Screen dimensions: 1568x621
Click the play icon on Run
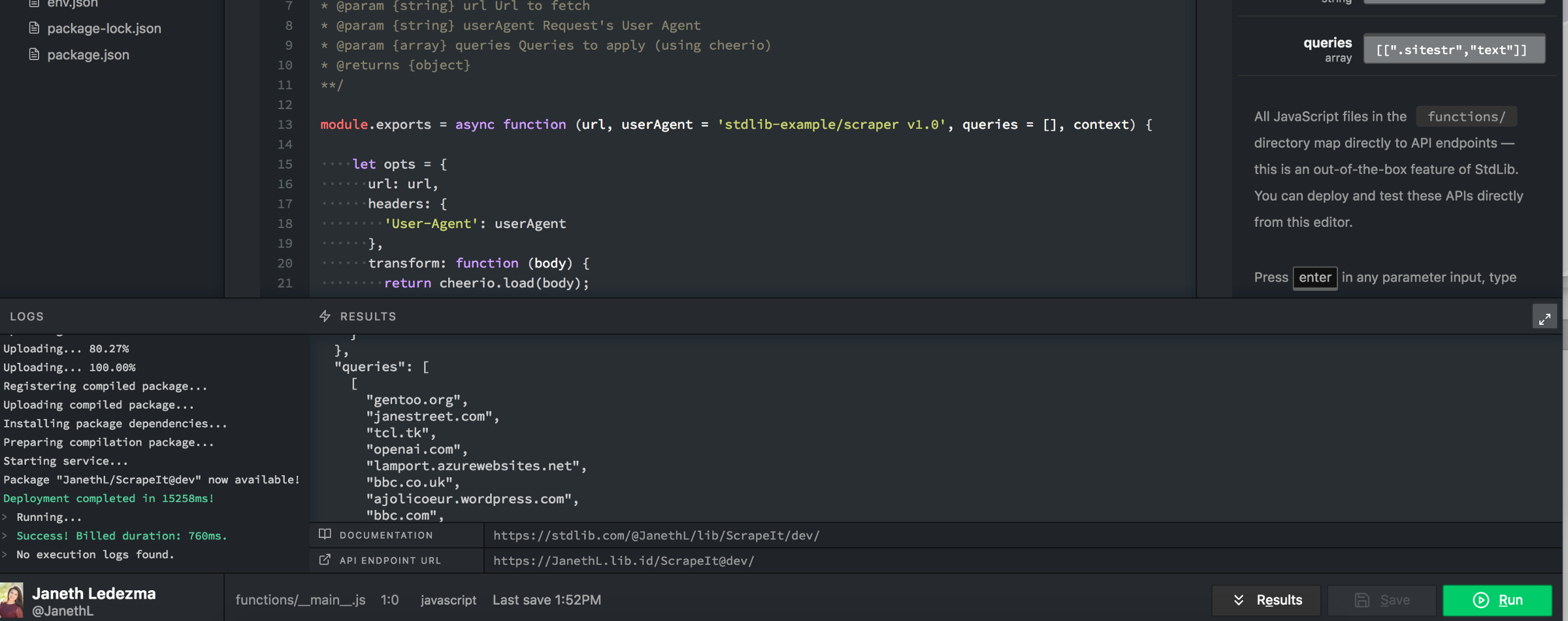[x=1480, y=600]
